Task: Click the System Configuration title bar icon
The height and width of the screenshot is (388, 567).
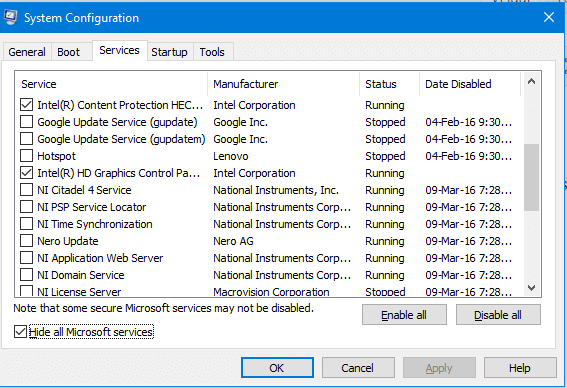Action: point(10,17)
